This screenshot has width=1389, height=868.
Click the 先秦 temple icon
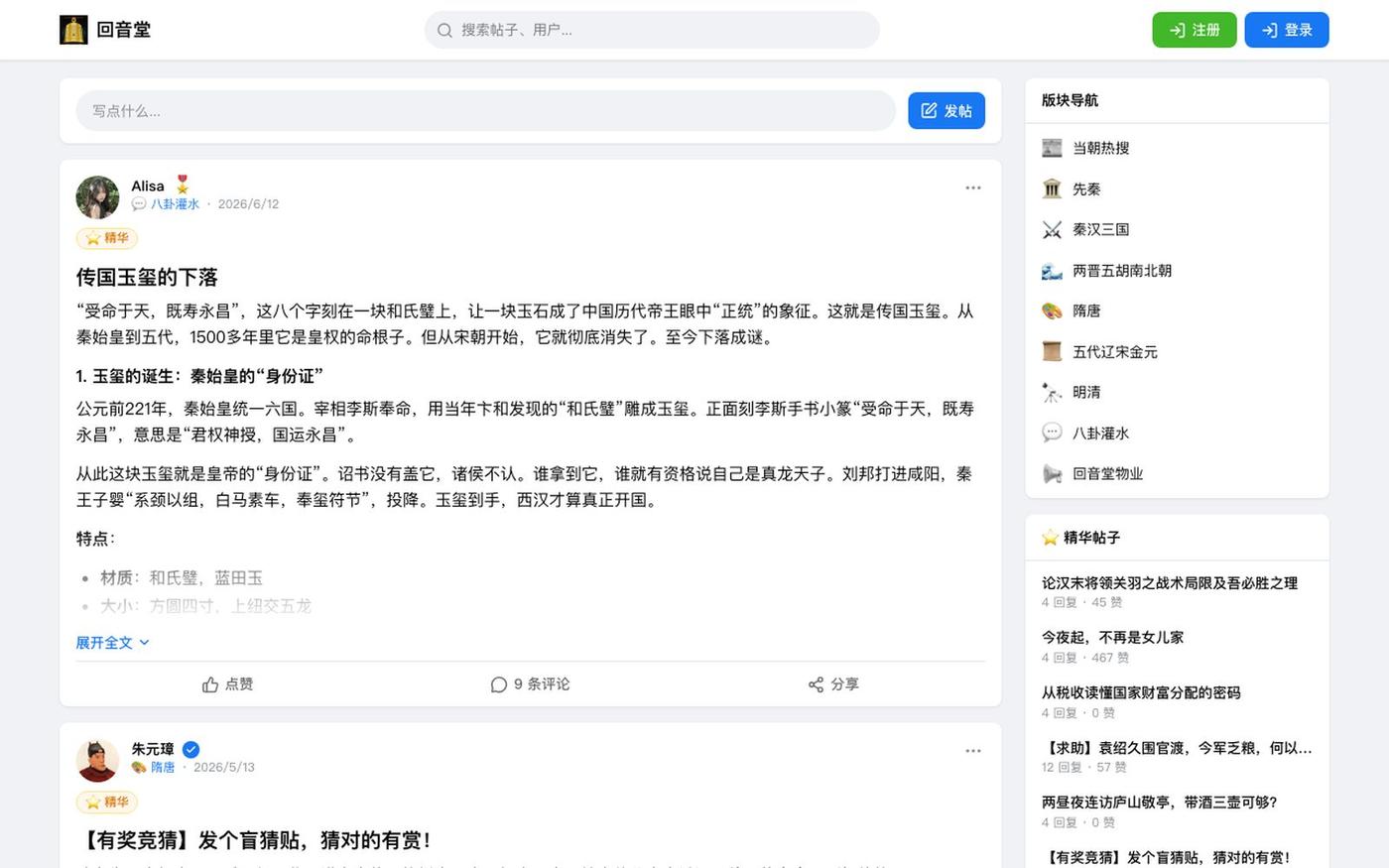[x=1052, y=188]
